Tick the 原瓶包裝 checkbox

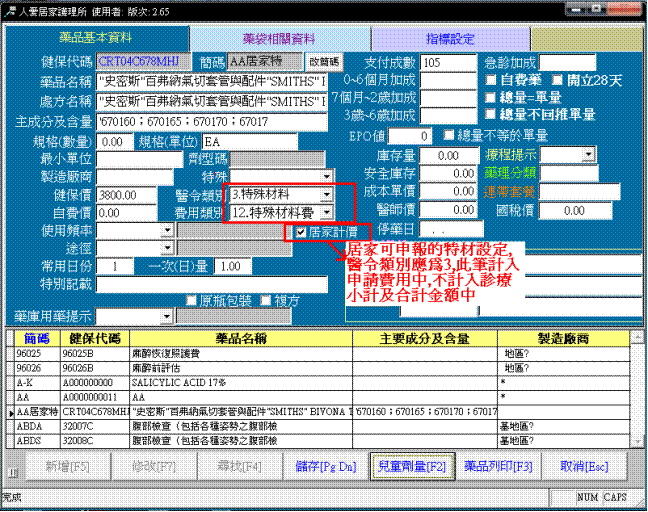click(x=192, y=299)
